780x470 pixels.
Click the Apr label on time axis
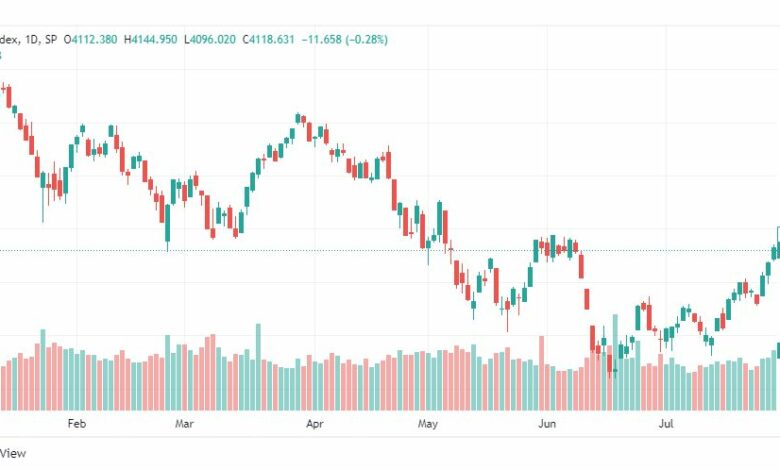tap(314, 424)
